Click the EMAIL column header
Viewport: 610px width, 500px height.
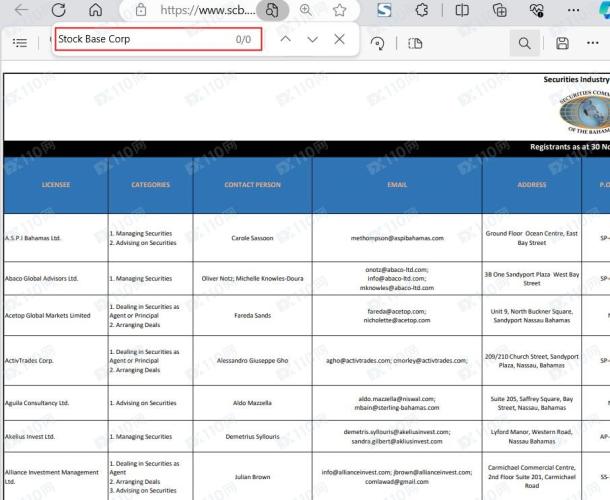397,185
